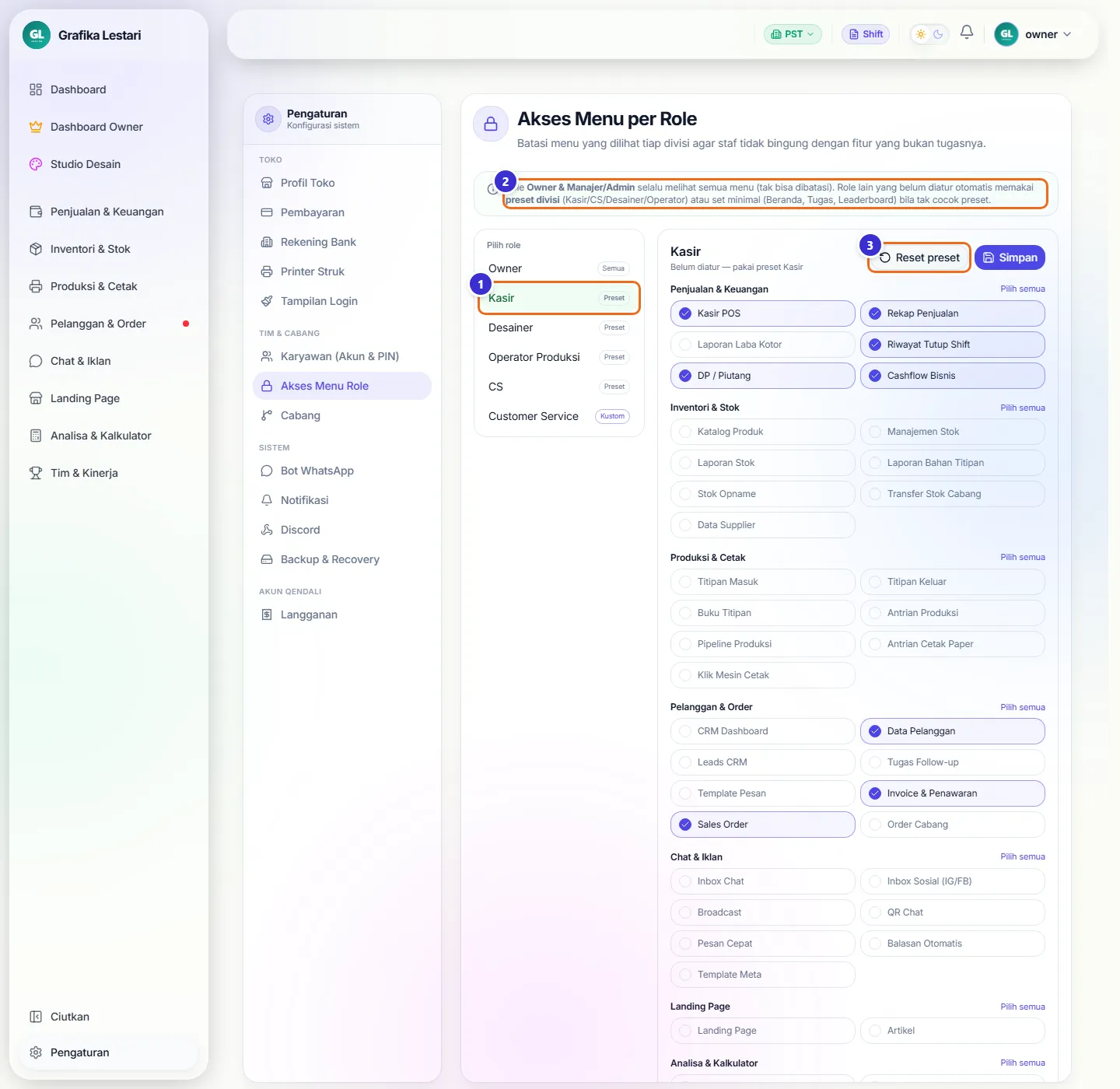Click the Shift button in header
The height and width of the screenshot is (1089, 1120).
pyautogui.click(x=866, y=34)
